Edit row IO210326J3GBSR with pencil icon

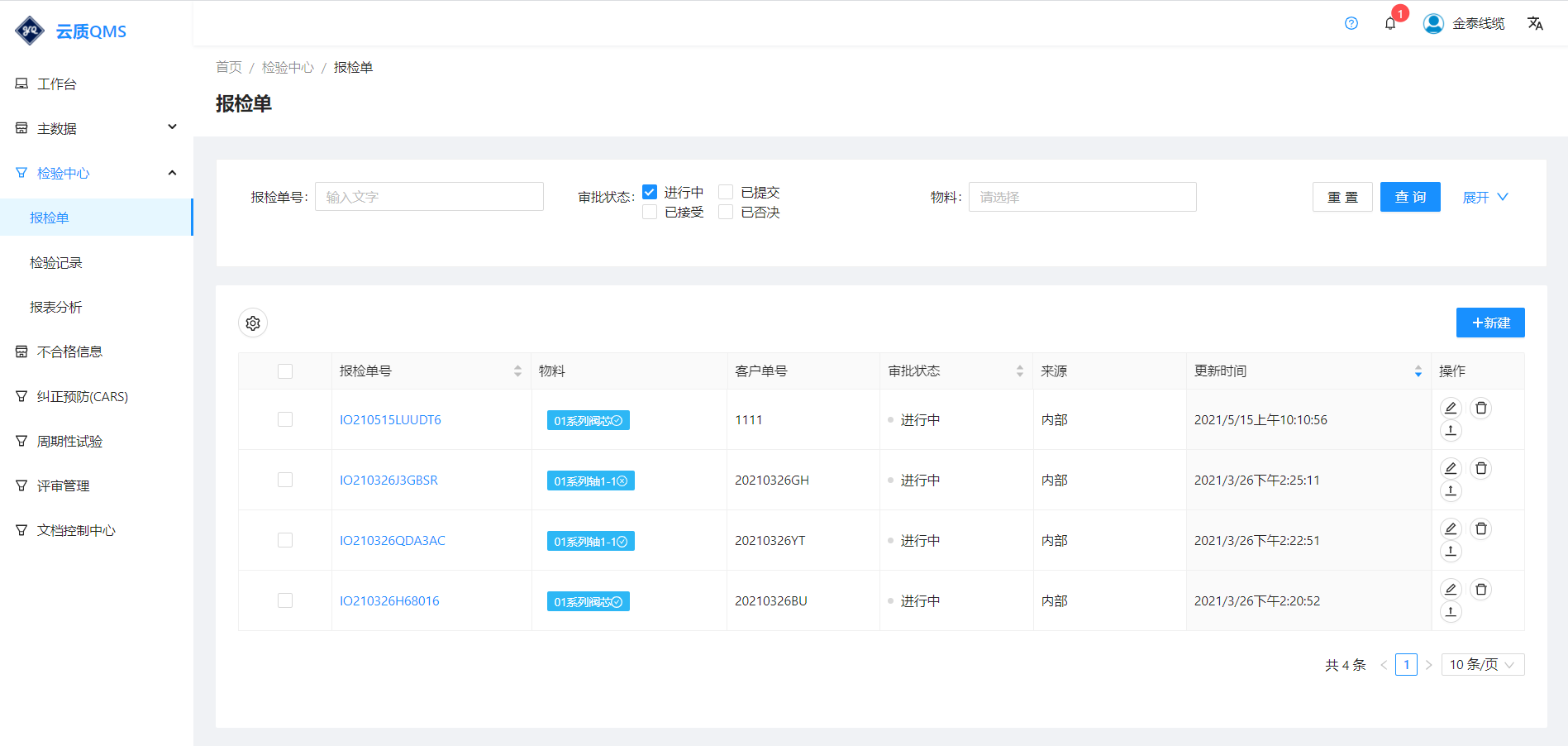(1451, 468)
